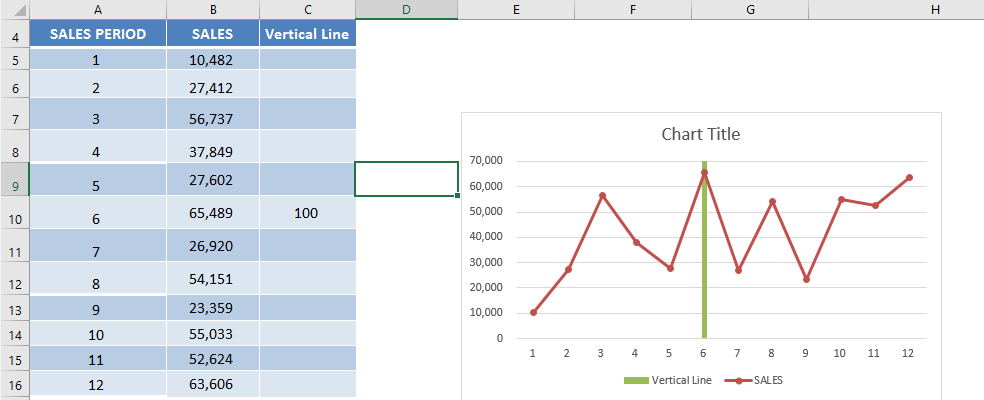Click the fill handle of selected cell D9
This screenshot has height=400, width=984.
[457, 196]
